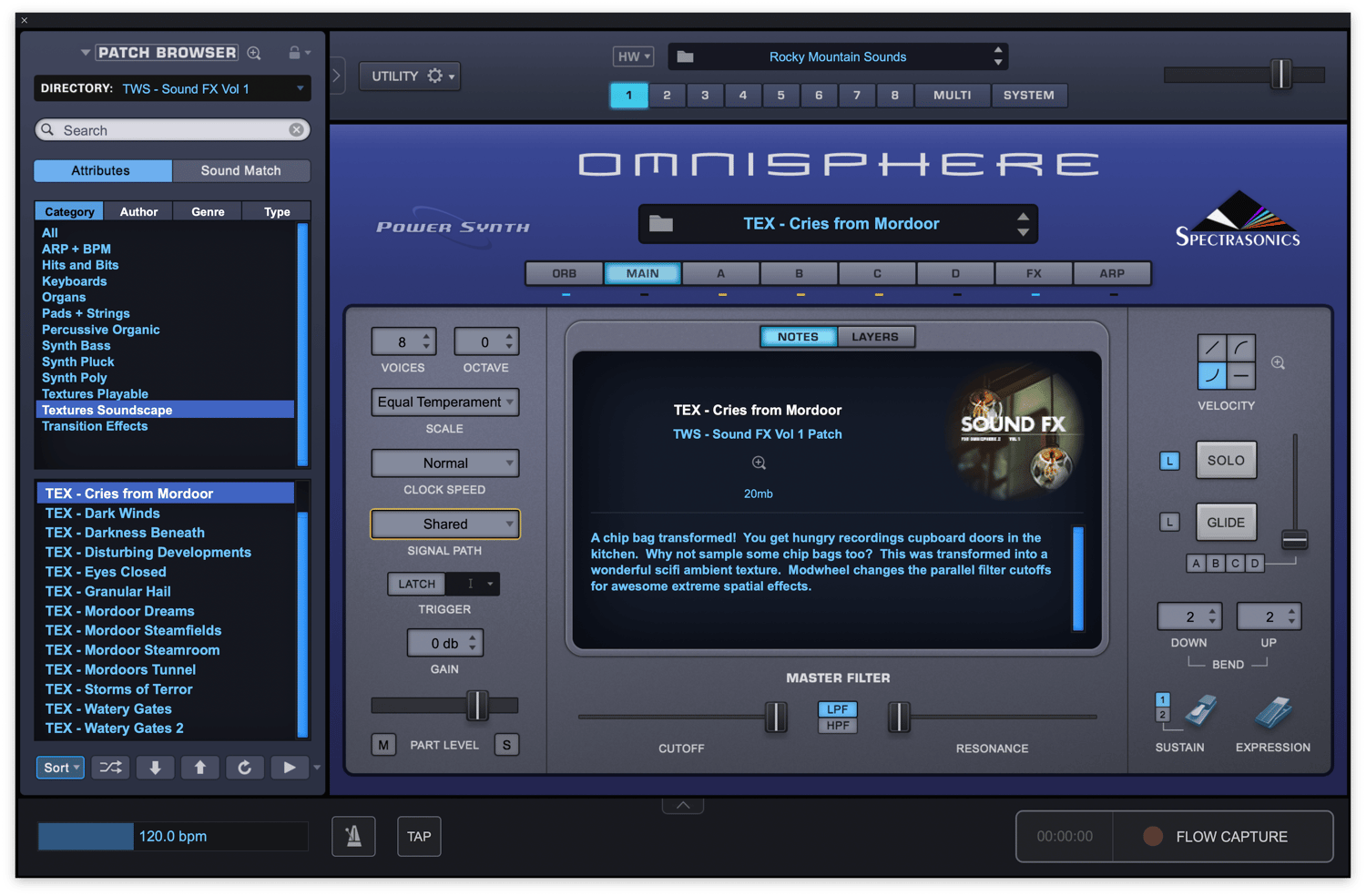Image resolution: width=1366 pixels, height=896 pixels.
Task: Click the Sound FX patch artwork thumbnail
Action: click(1015, 433)
